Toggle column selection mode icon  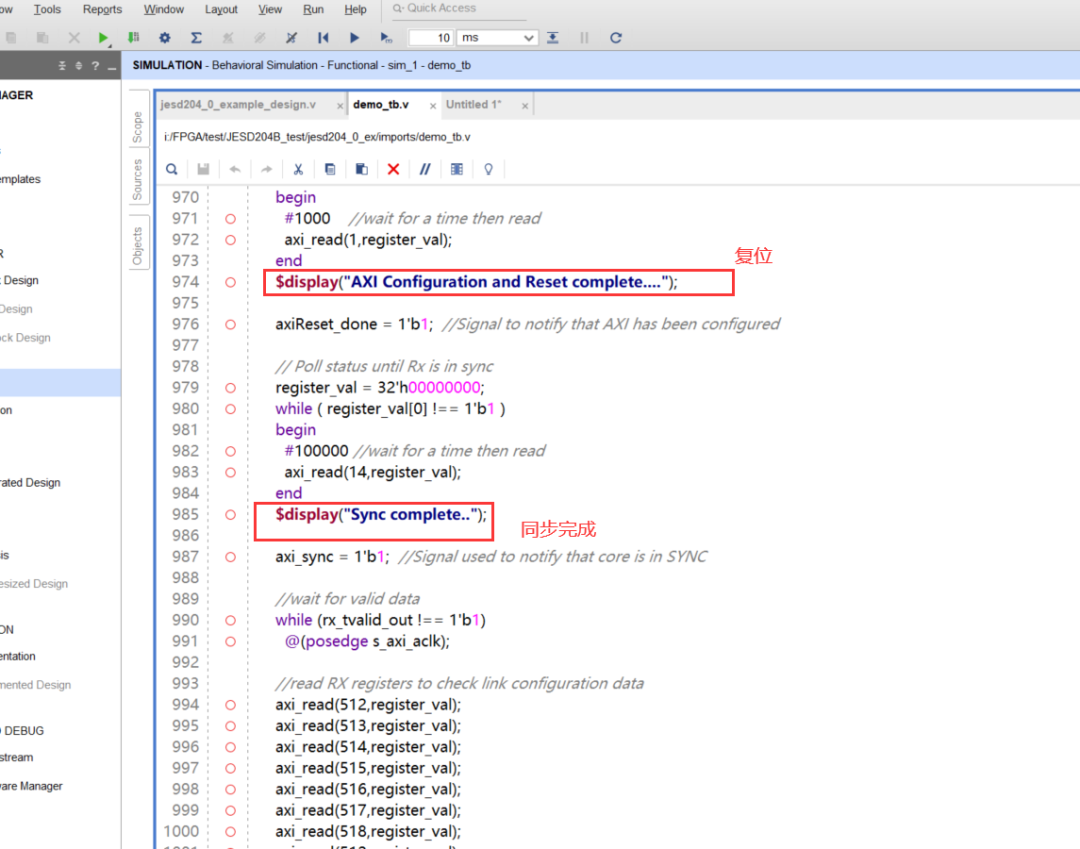(457, 169)
